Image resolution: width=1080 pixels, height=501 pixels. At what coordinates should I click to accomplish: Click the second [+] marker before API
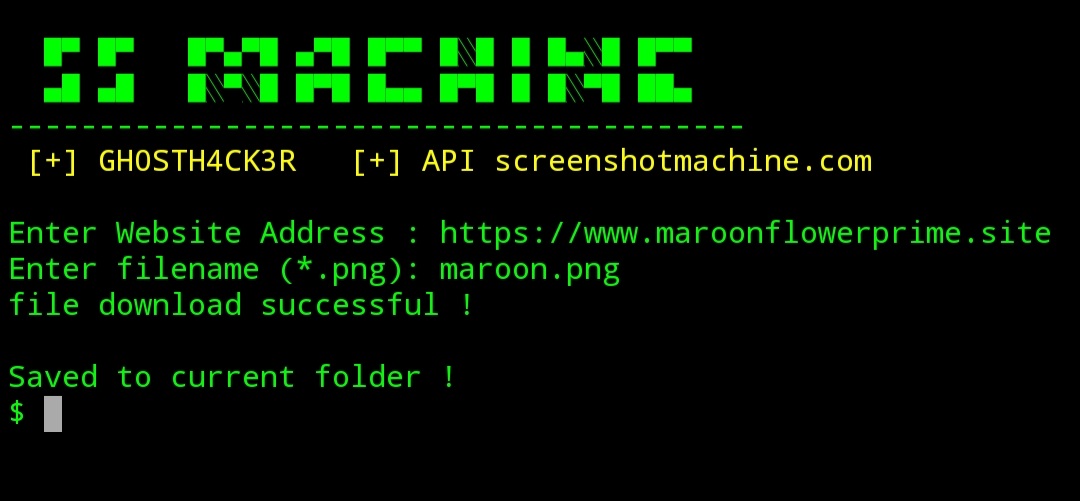tap(377, 161)
